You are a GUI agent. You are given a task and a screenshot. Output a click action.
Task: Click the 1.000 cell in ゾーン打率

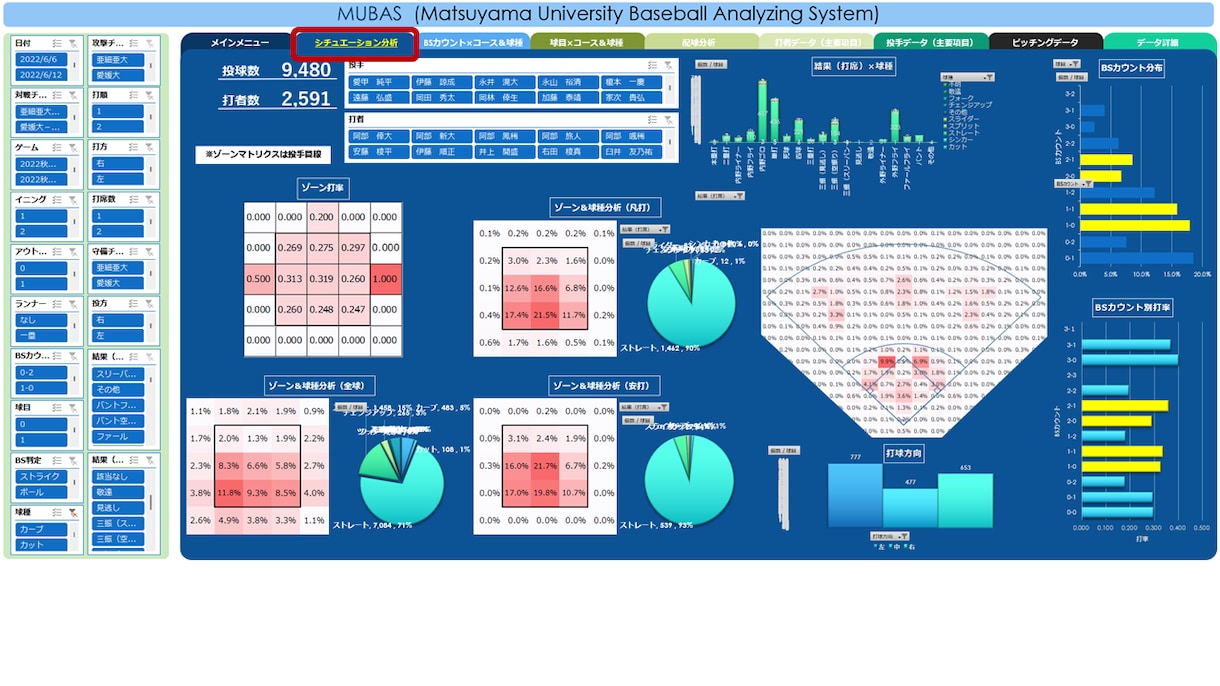pyautogui.click(x=387, y=280)
